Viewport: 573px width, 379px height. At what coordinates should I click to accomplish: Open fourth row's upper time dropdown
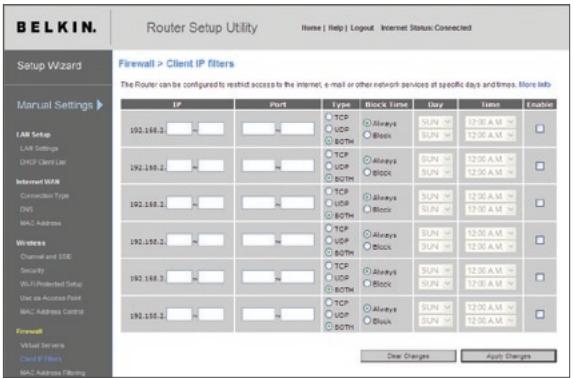[x=490, y=234]
